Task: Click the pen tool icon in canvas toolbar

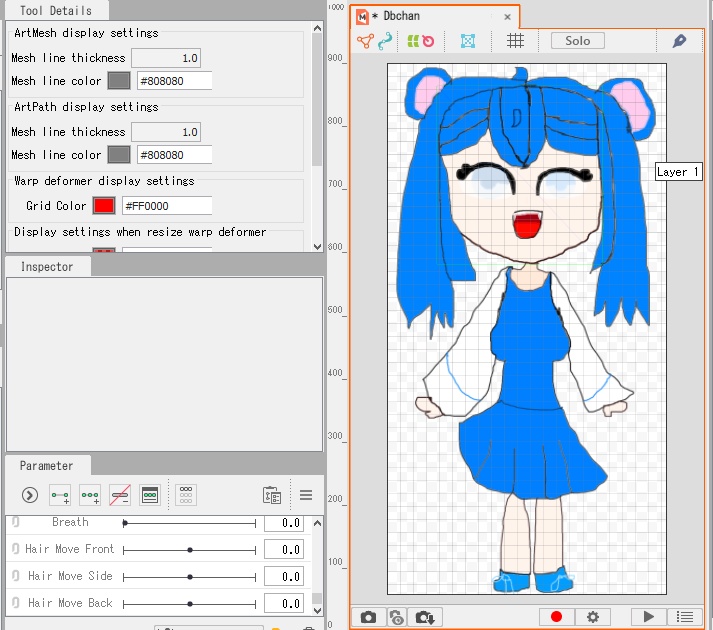Action: click(679, 41)
